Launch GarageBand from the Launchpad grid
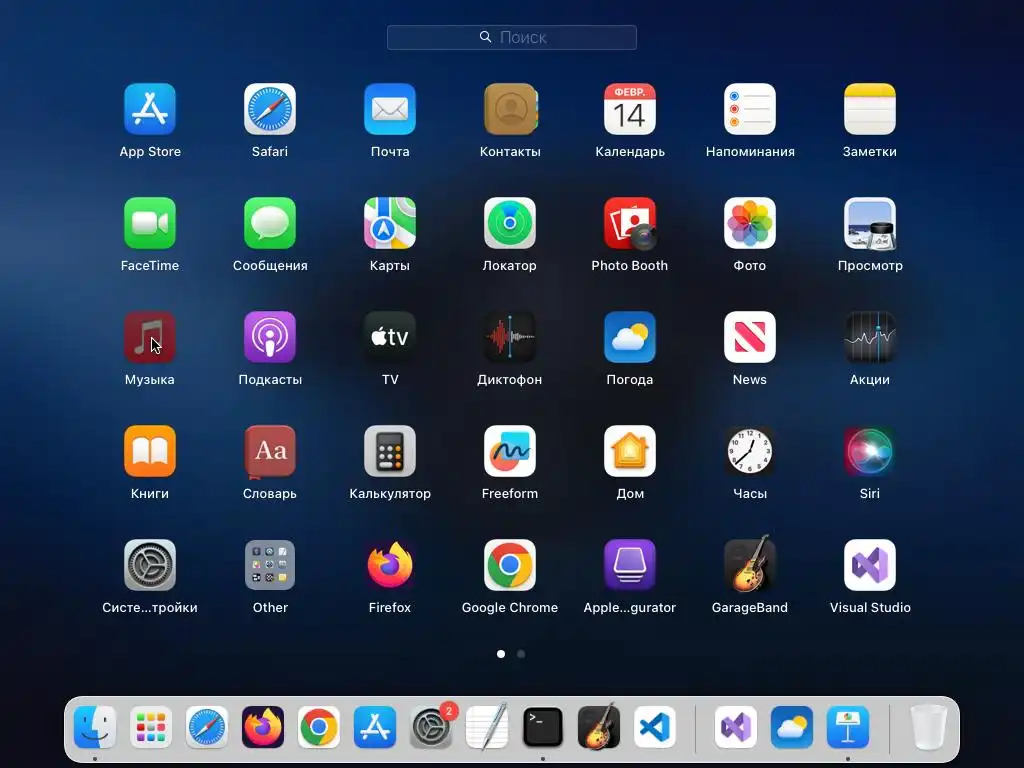 (x=750, y=563)
